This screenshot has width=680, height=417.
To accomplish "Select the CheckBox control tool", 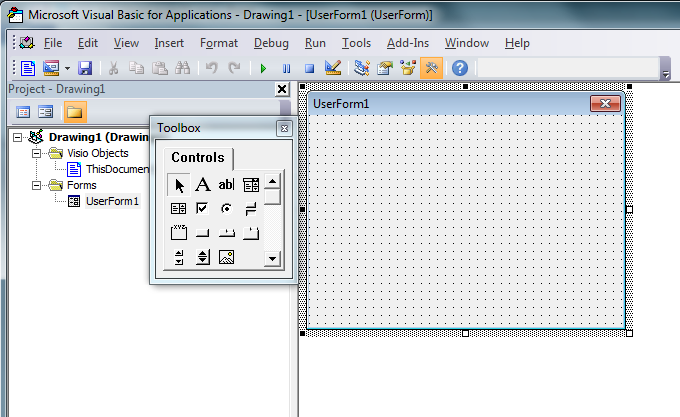I will [202, 208].
